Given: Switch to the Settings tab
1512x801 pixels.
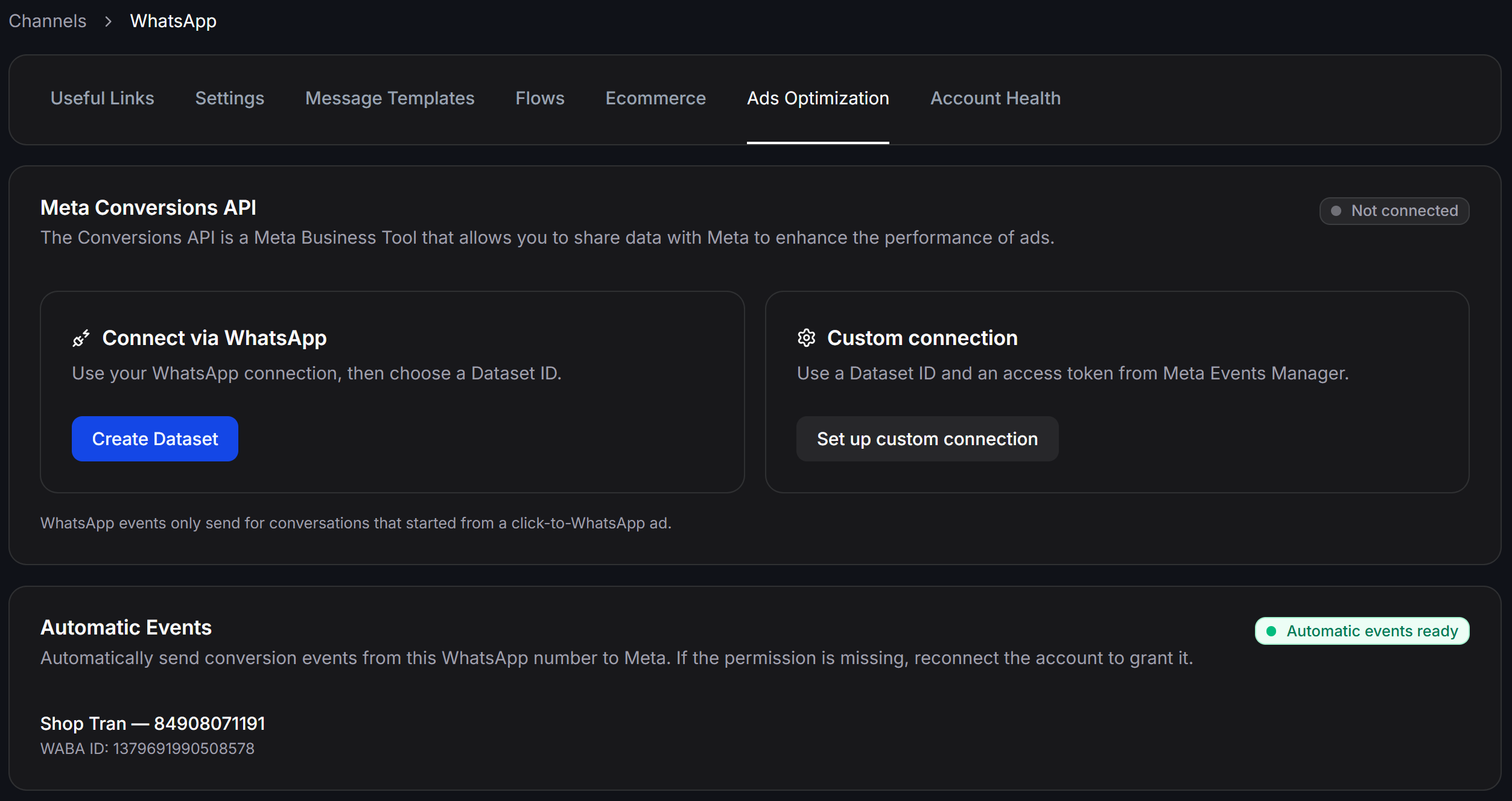Looking at the screenshot, I should [230, 98].
